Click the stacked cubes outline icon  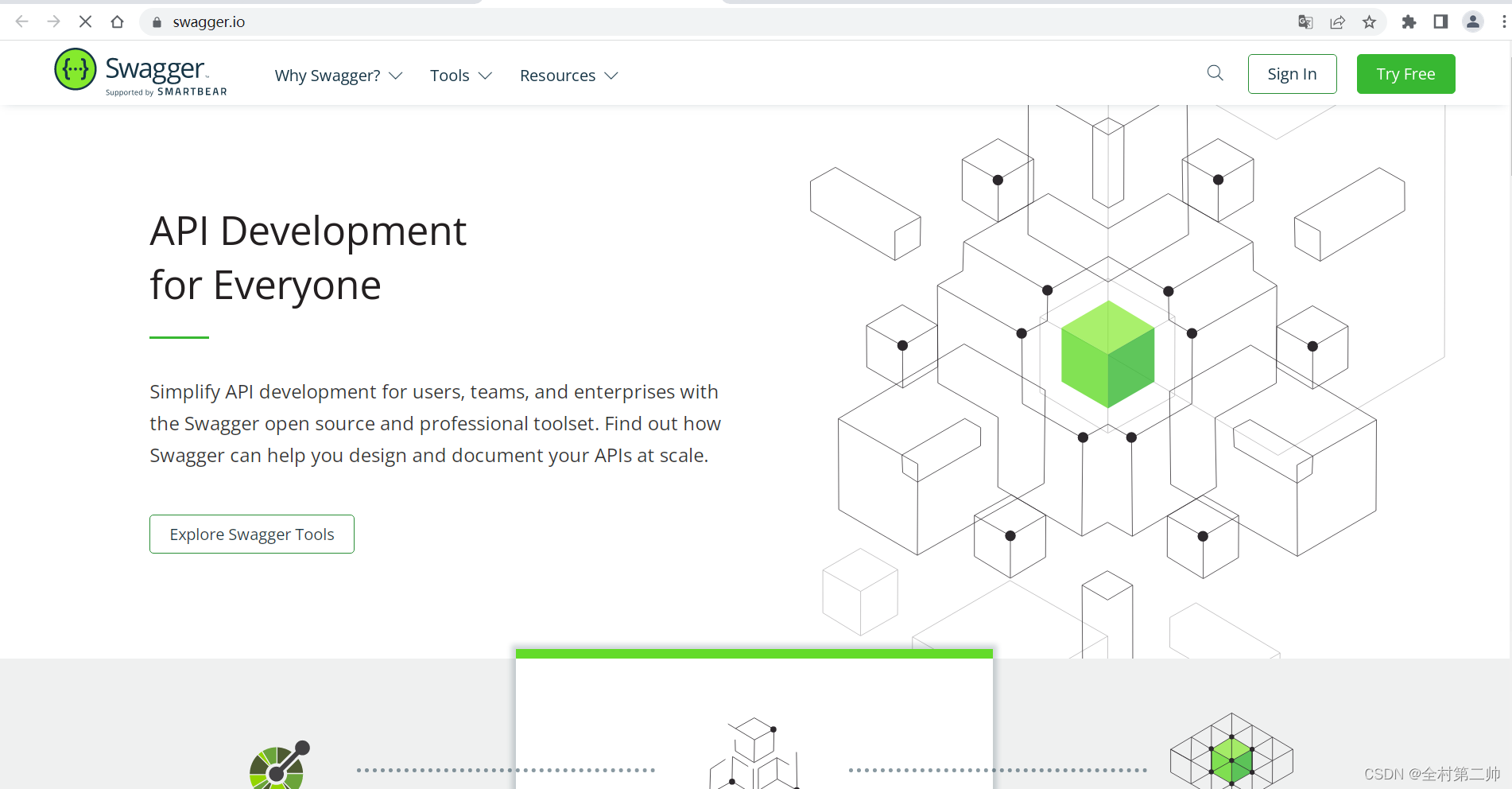[x=754, y=752]
